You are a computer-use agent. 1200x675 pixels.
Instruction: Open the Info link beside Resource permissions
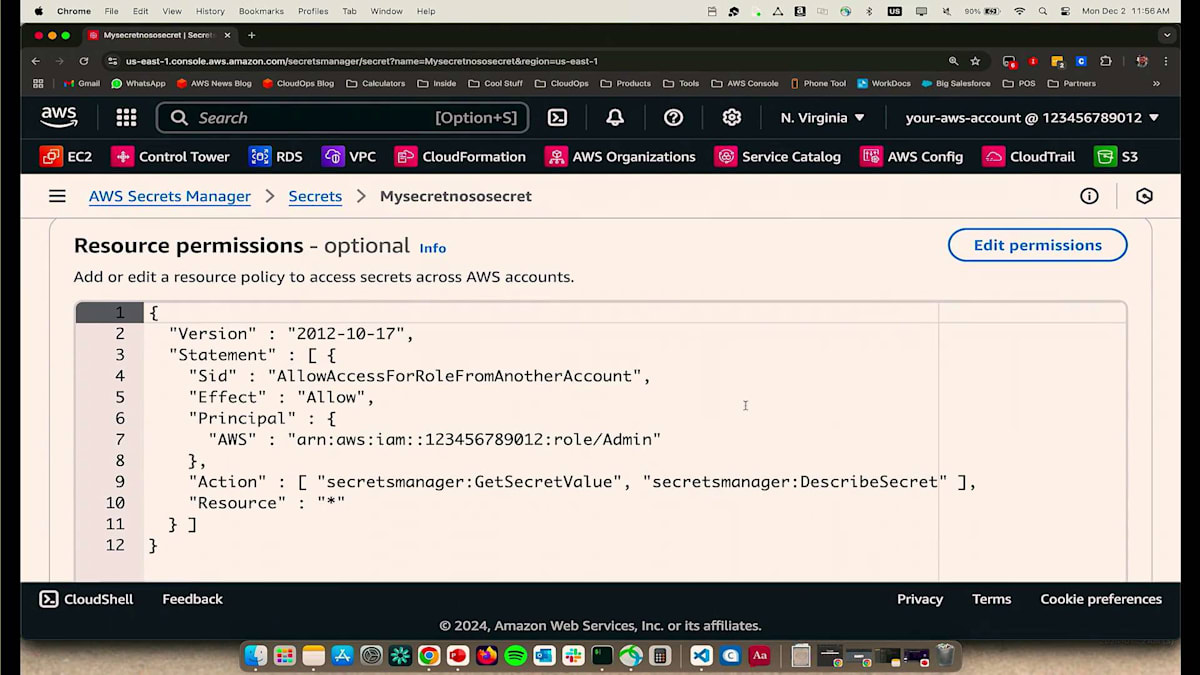pyautogui.click(x=433, y=248)
